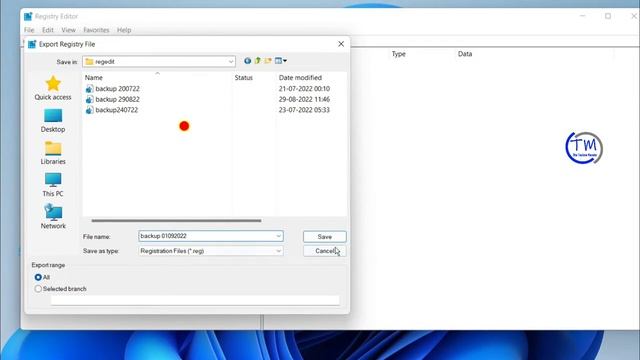Screen dimensions: 640x360
Task: Expand the File name dropdown arrow
Action: (x=278, y=236)
